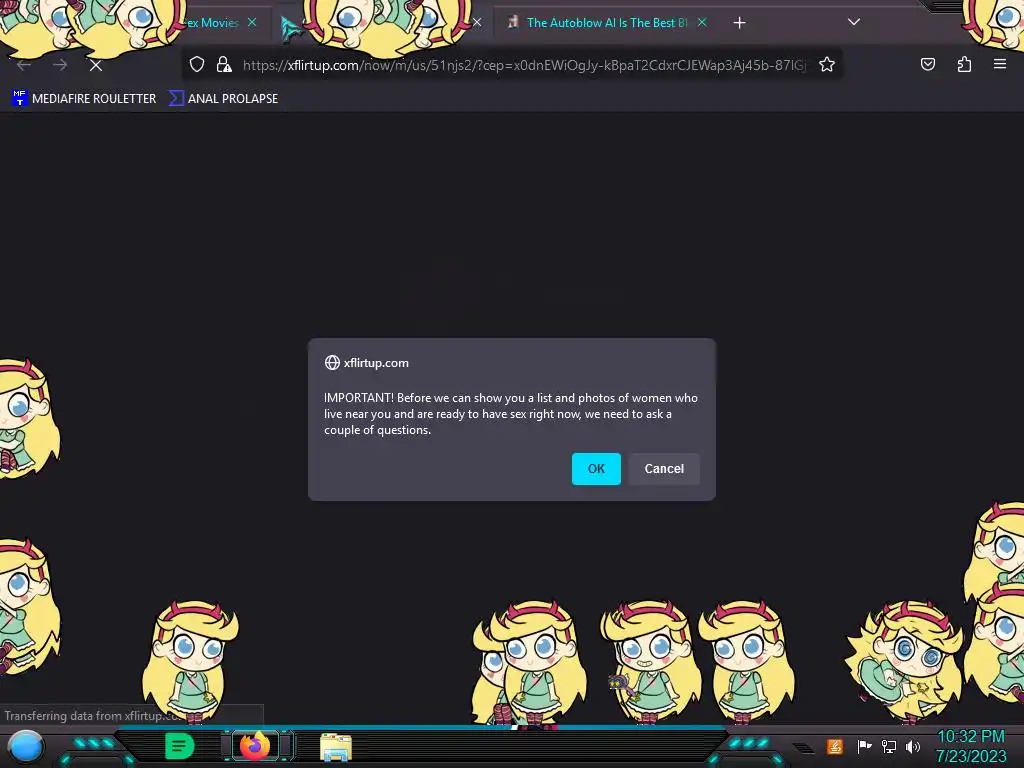Switch to the ex Movies tab
This screenshot has height=768, width=1024.
(x=212, y=23)
